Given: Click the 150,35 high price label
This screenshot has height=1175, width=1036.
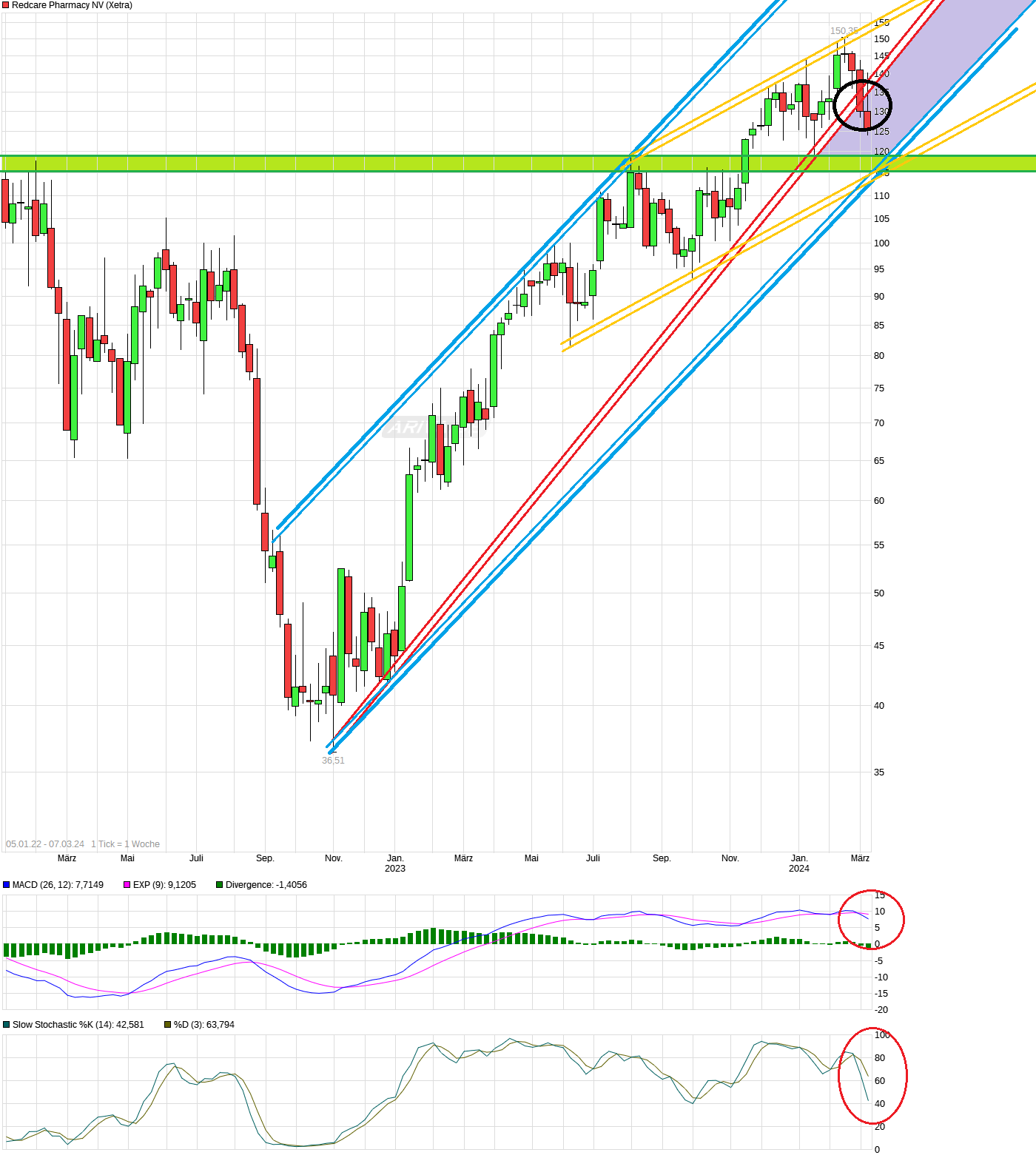Looking at the screenshot, I should 844,31.
